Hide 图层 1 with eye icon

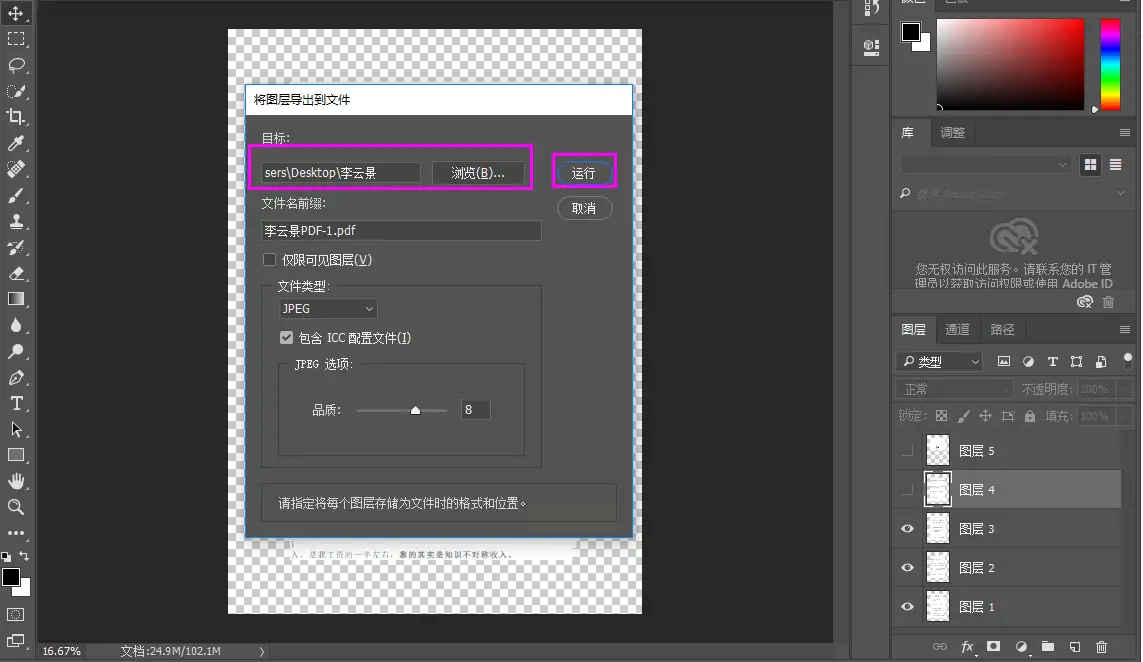(907, 607)
